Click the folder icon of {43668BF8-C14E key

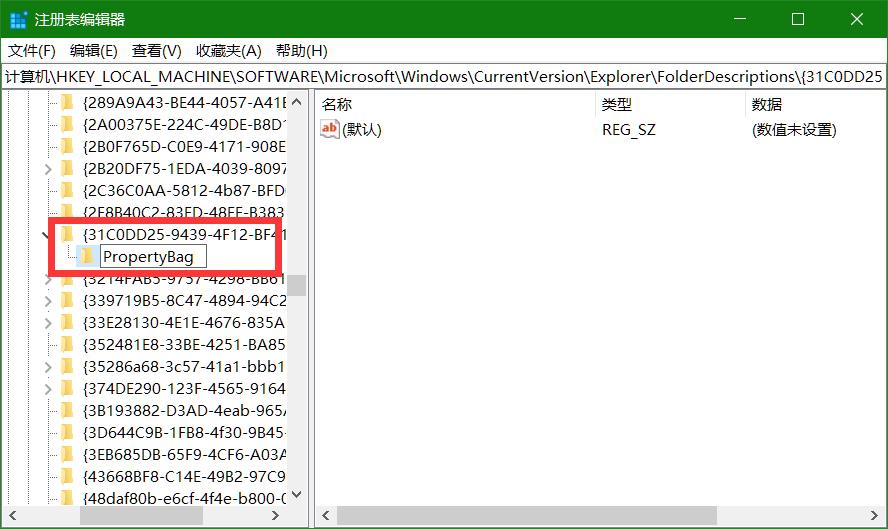(x=67, y=475)
